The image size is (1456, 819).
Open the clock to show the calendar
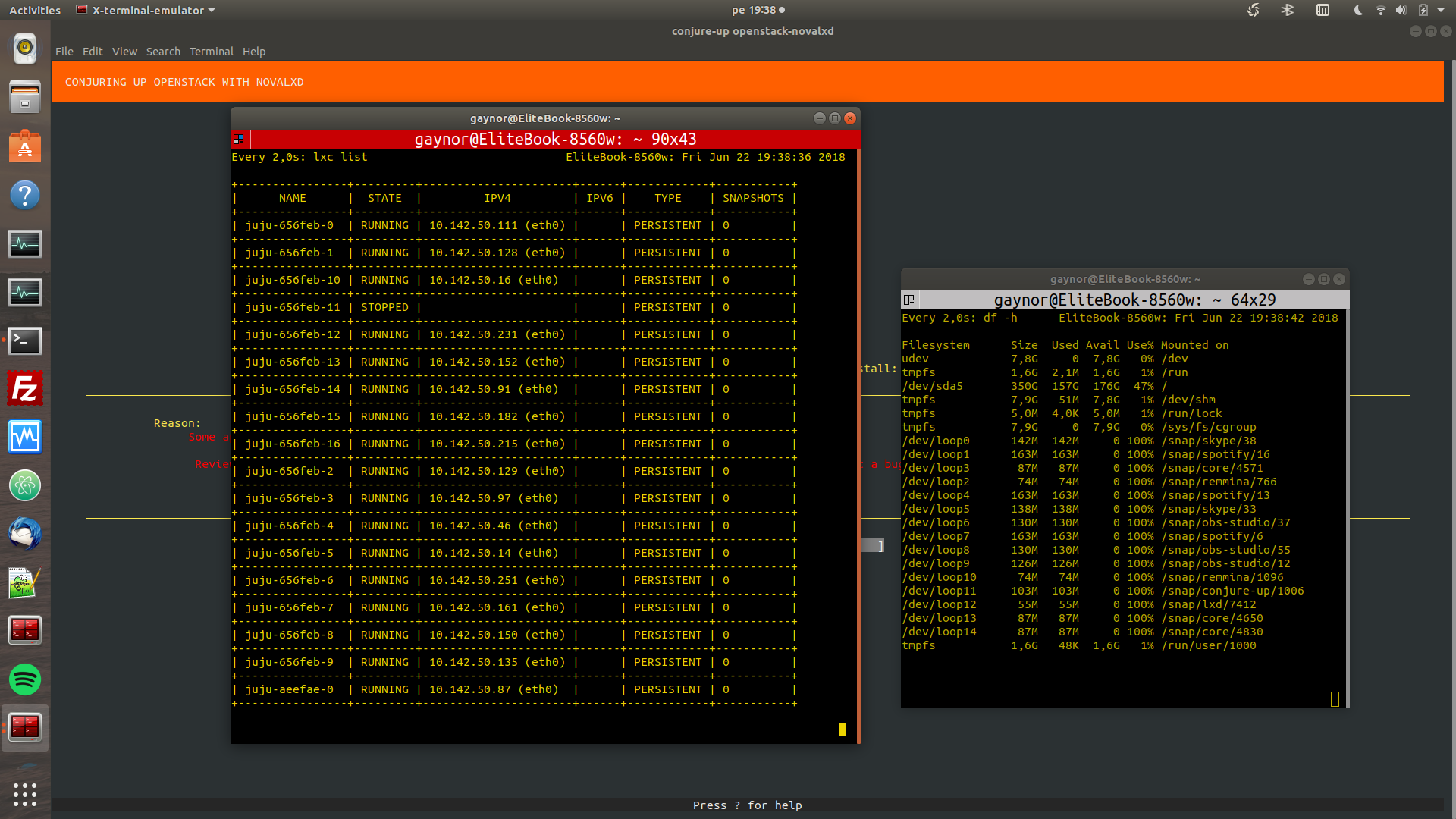[x=752, y=10]
